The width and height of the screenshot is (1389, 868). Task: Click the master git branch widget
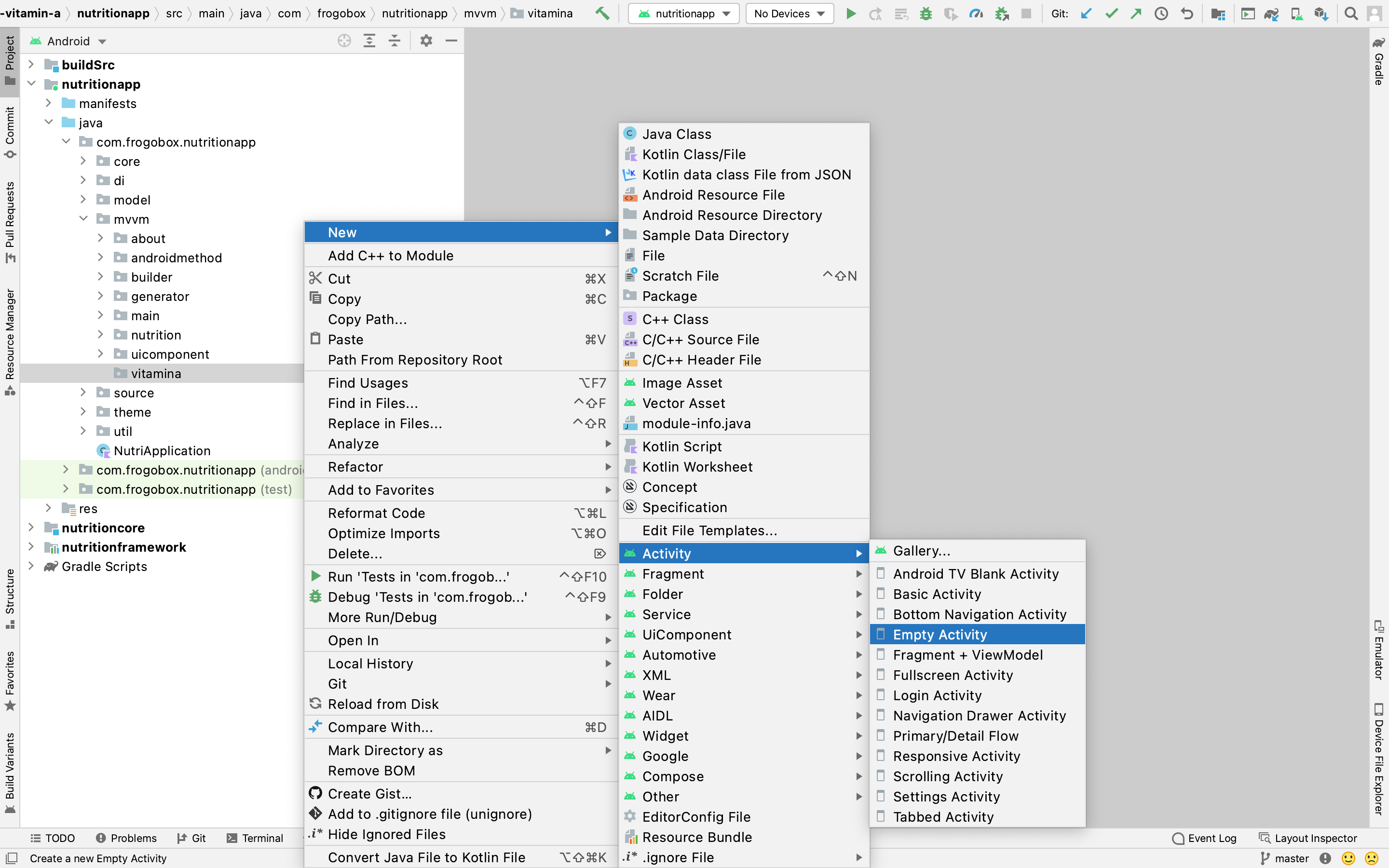point(1284,858)
